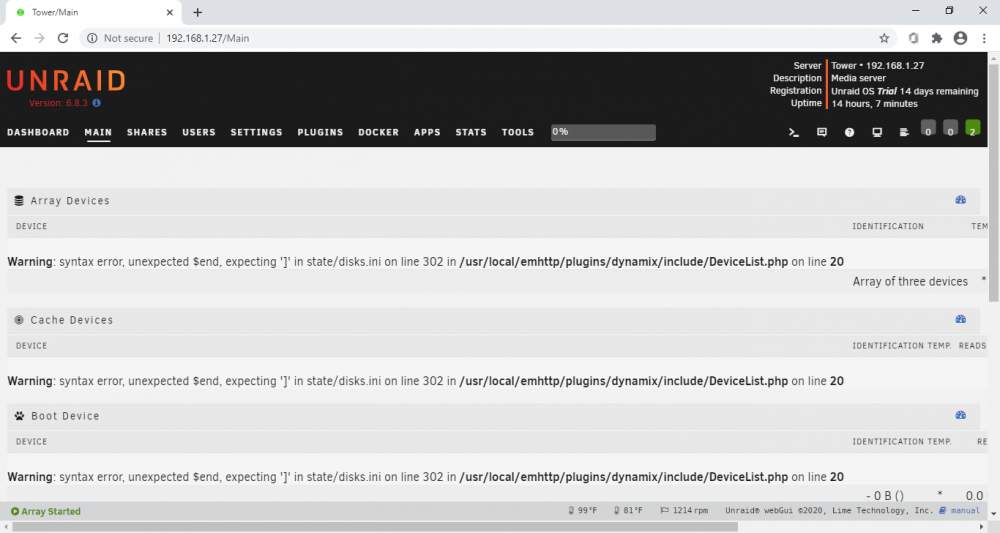1000x533 pixels.
Task: Click the blue version info icon
Action: (96, 103)
